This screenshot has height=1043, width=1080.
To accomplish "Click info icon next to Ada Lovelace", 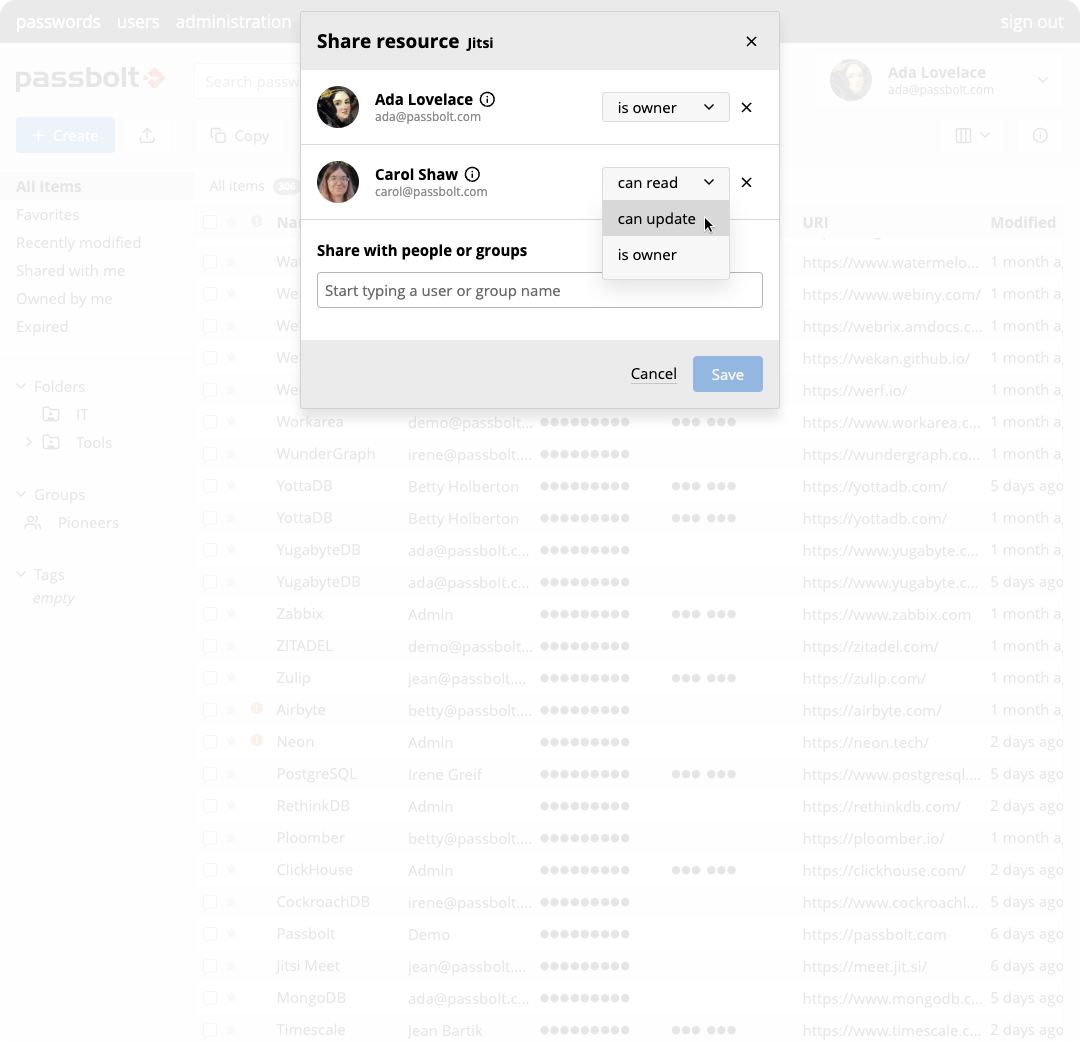I will pos(487,99).
